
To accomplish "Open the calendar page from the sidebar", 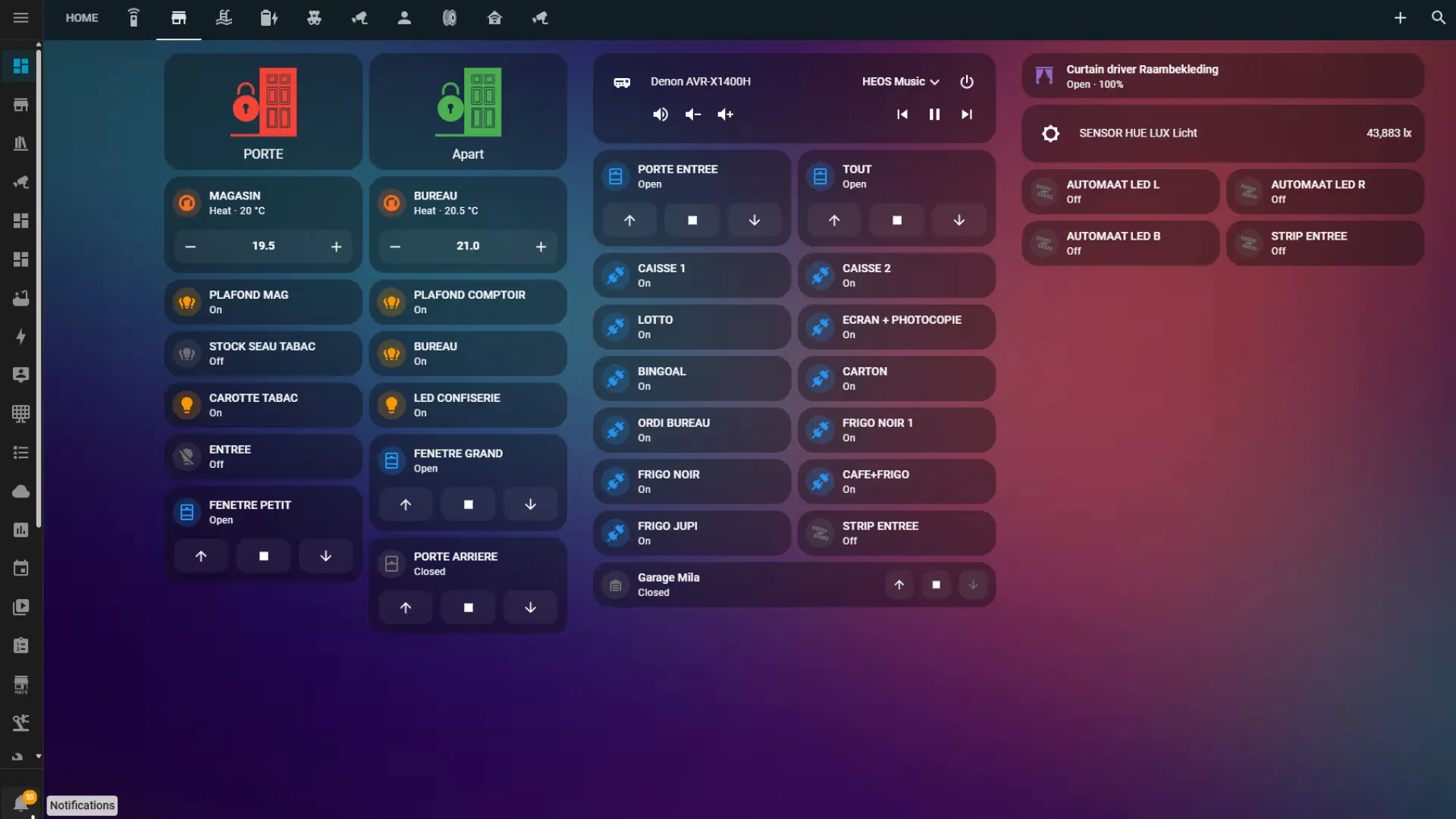I will [21, 568].
